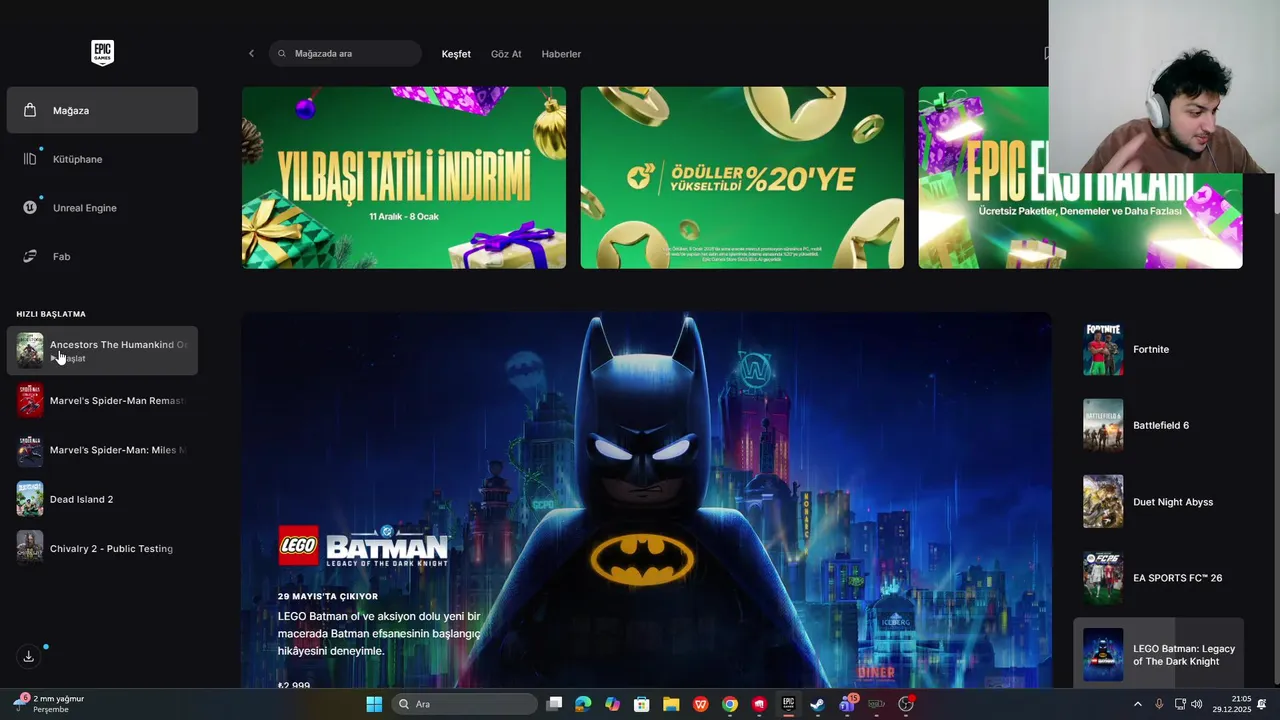The image size is (1280, 720).
Task: Open the Windows Start menu
Action: tap(374, 704)
